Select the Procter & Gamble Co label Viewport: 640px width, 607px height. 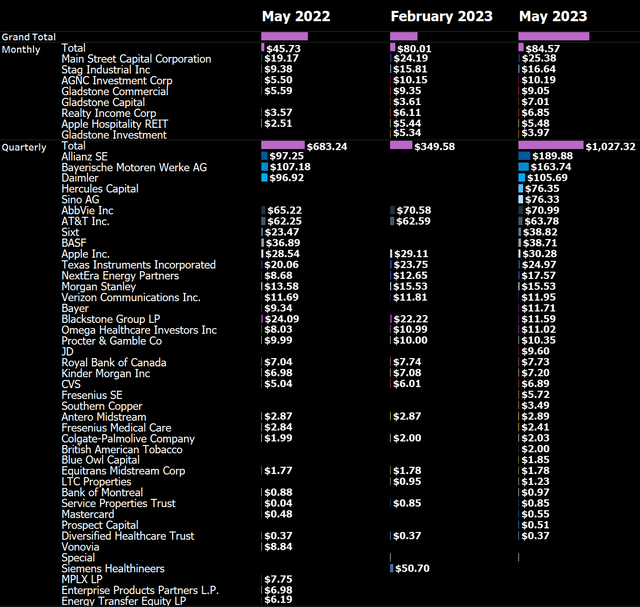112,341
